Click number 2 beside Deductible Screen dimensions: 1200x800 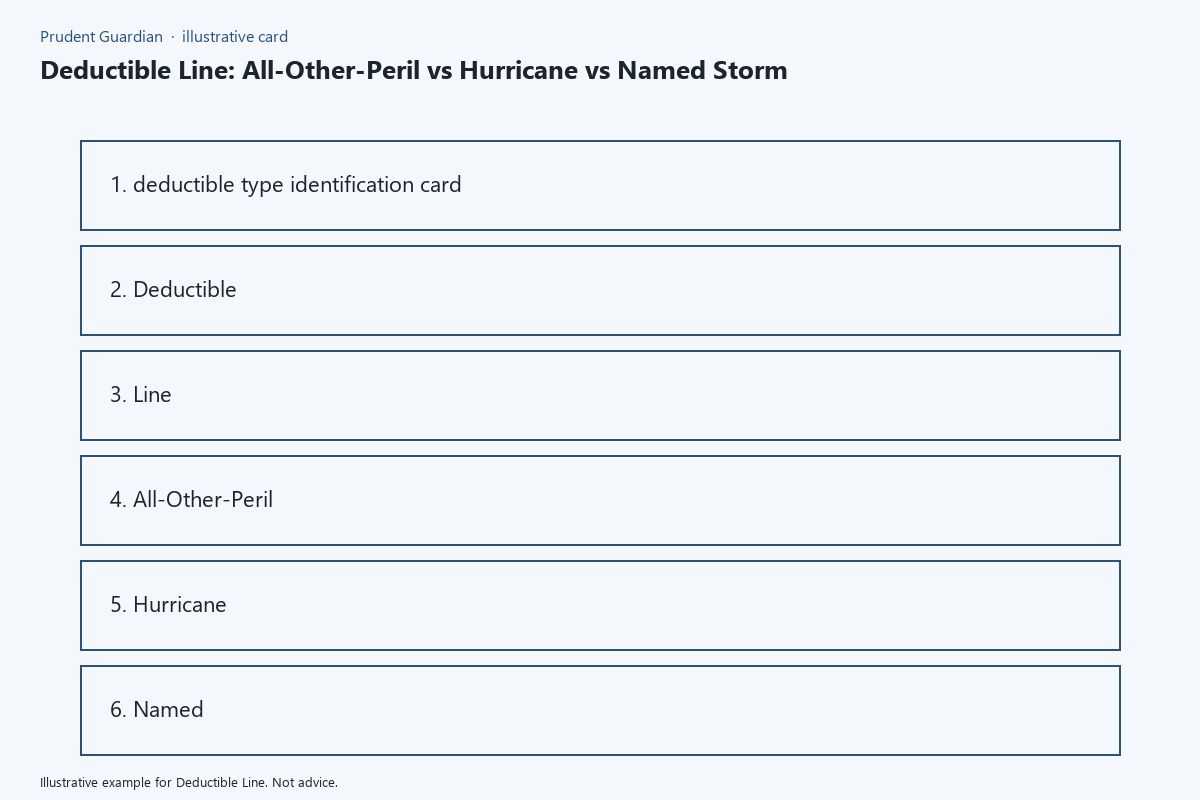118,290
